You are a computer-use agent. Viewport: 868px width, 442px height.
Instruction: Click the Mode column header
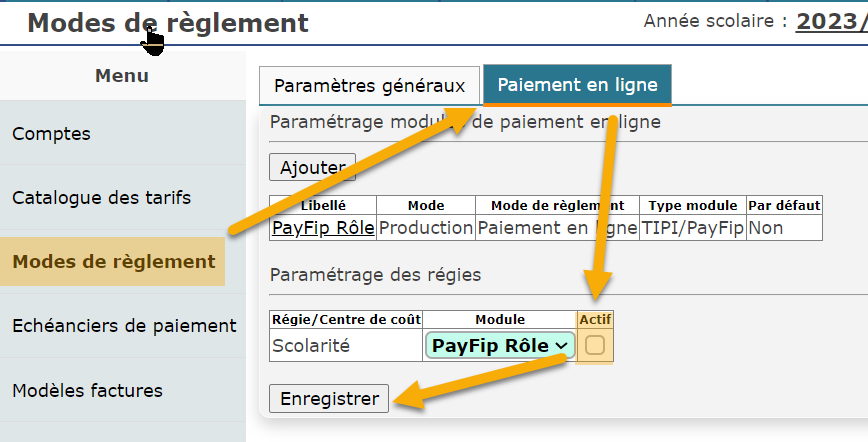(426, 205)
